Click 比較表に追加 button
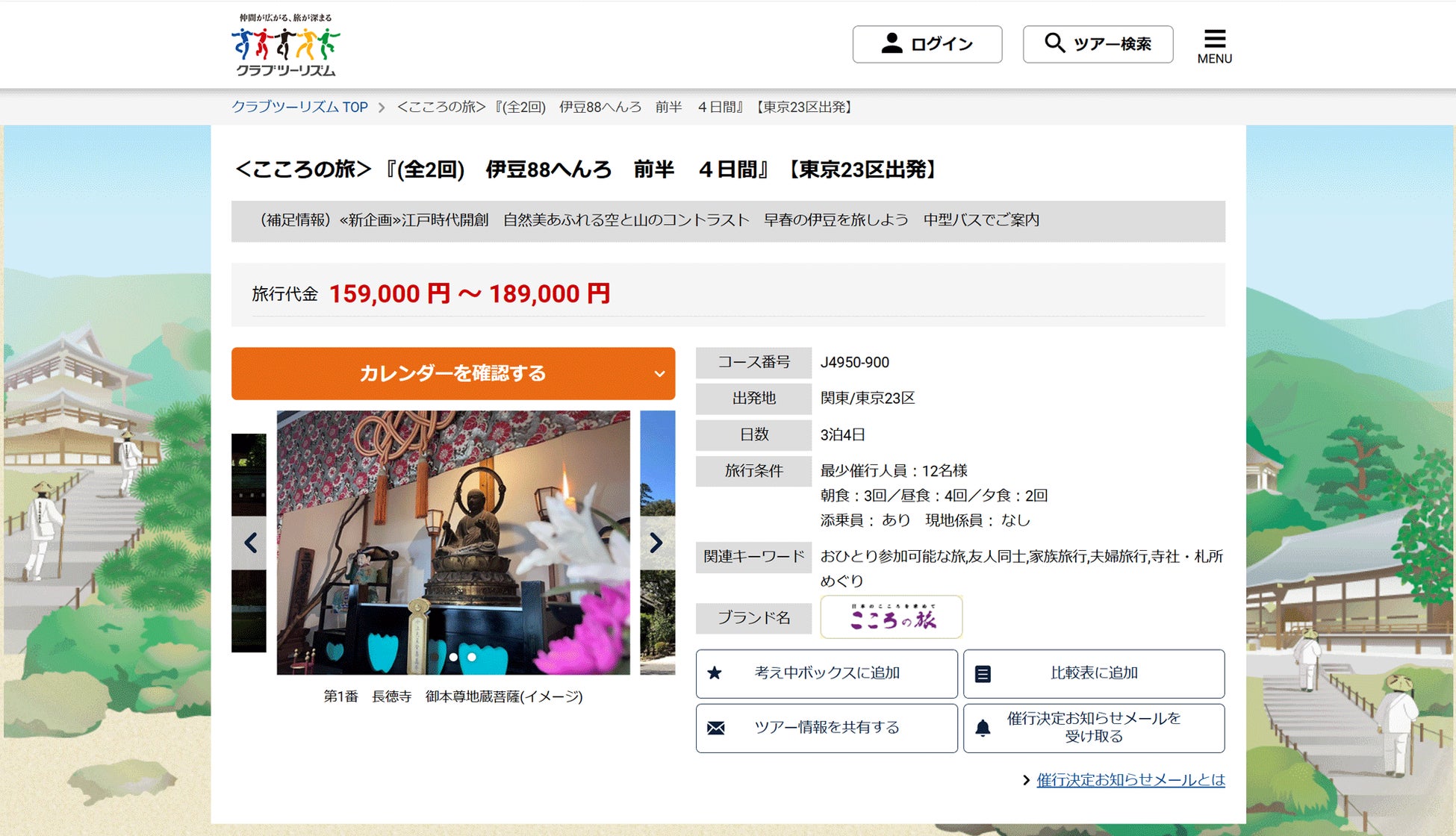The image size is (1456, 836). tap(1093, 673)
